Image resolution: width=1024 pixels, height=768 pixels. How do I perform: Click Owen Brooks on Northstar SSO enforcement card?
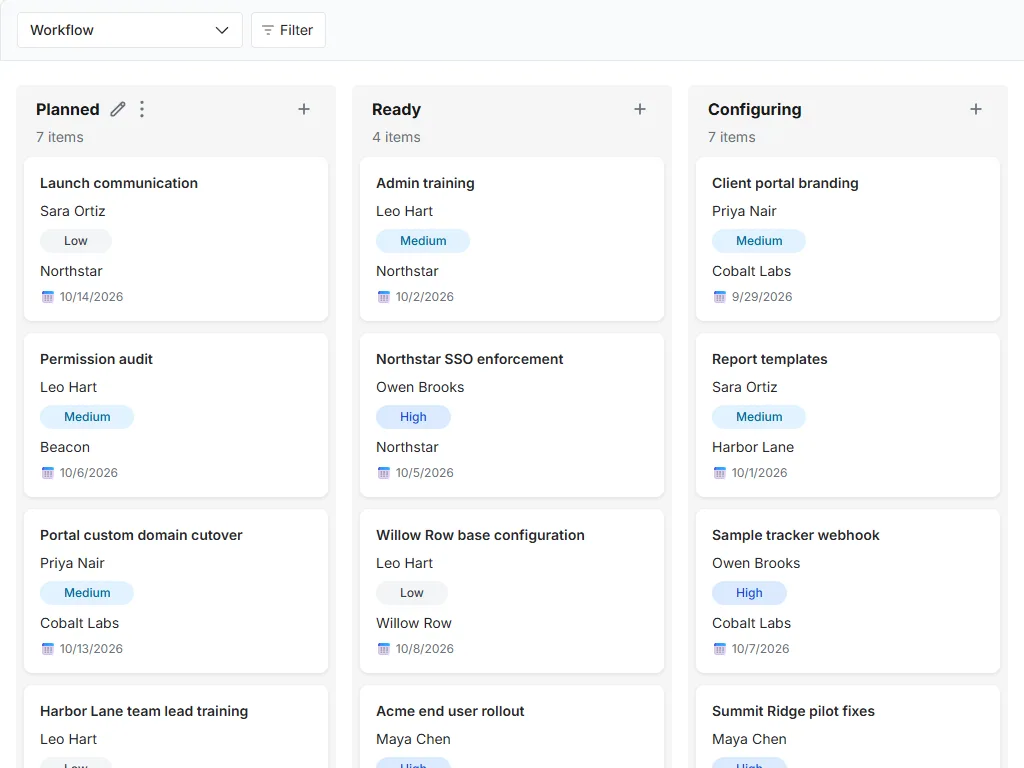(x=420, y=387)
